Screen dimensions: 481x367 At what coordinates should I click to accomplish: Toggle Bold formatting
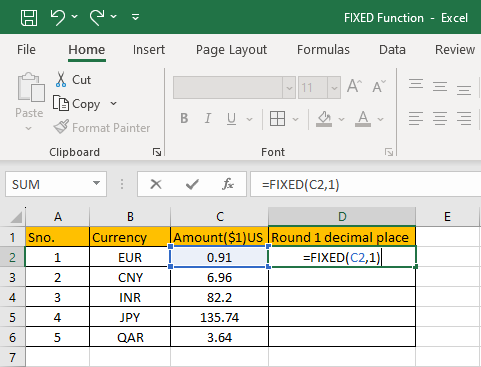click(184, 118)
